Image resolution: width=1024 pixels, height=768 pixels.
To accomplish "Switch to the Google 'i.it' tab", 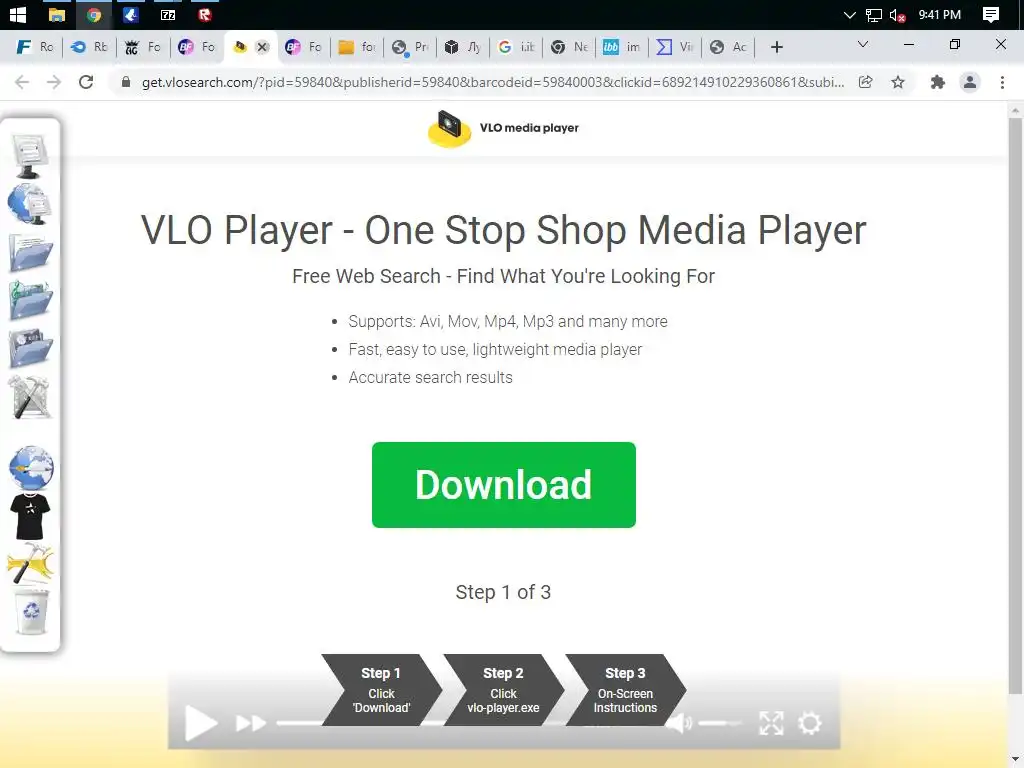I will click(516, 47).
